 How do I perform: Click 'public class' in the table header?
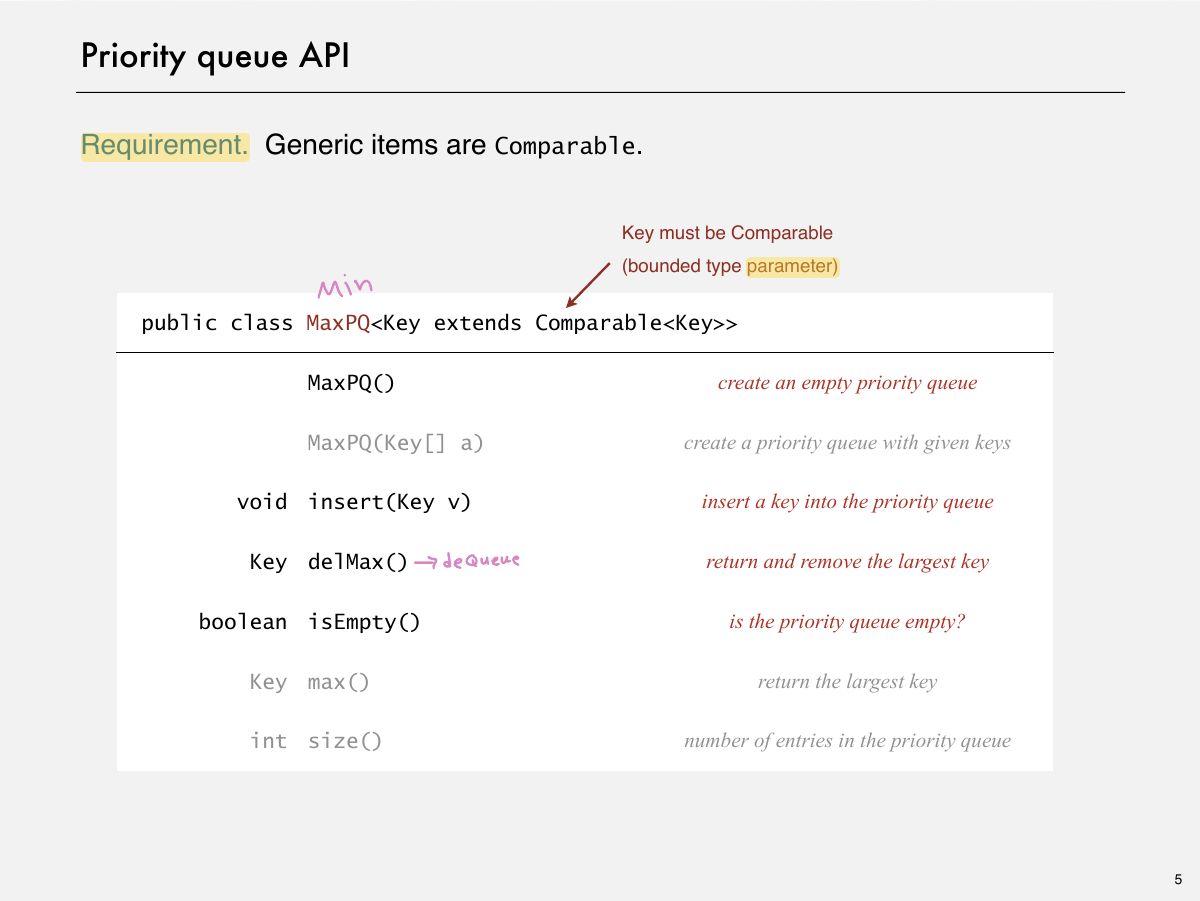tap(217, 323)
